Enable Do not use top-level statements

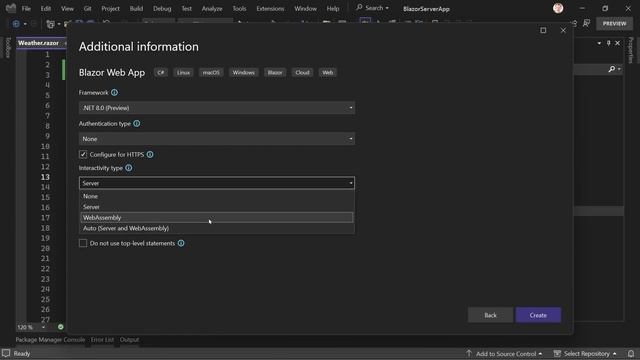[x=83, y=243]
